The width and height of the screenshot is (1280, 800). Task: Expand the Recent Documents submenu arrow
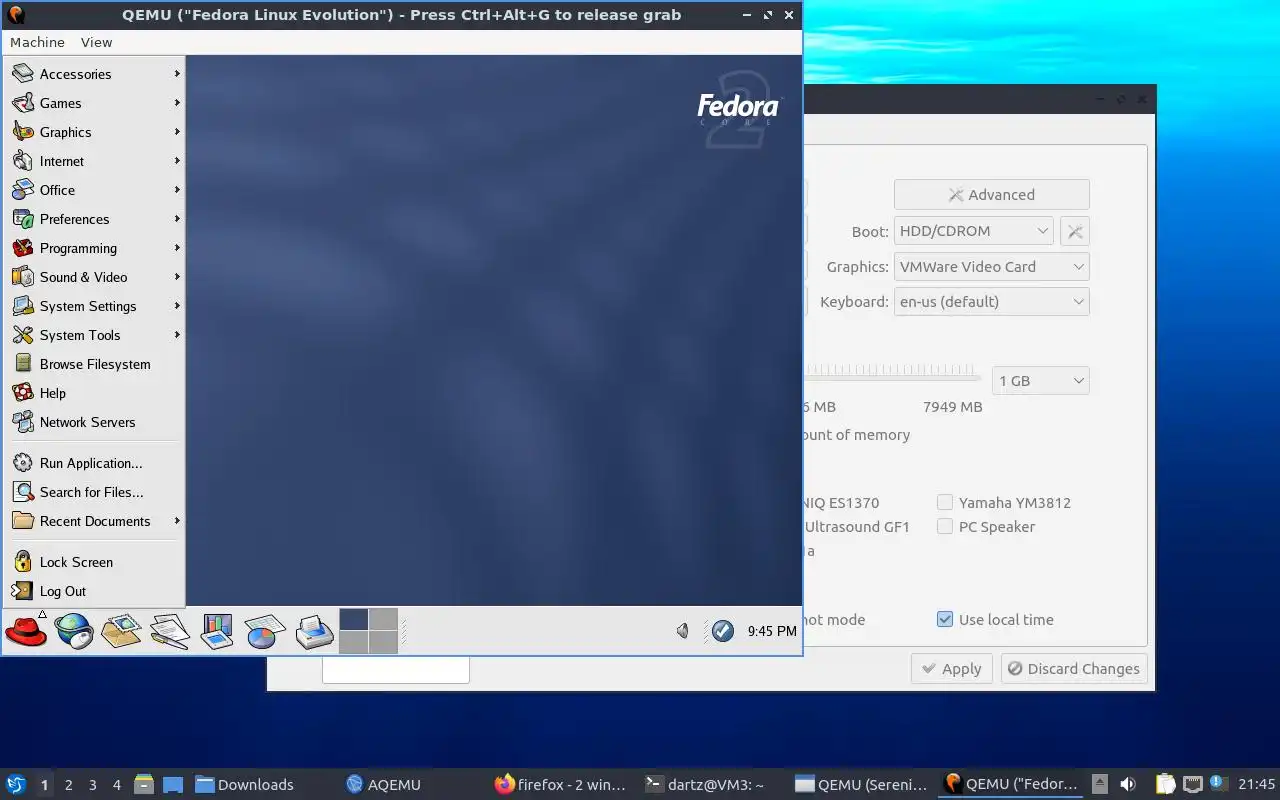coord(177,521)
